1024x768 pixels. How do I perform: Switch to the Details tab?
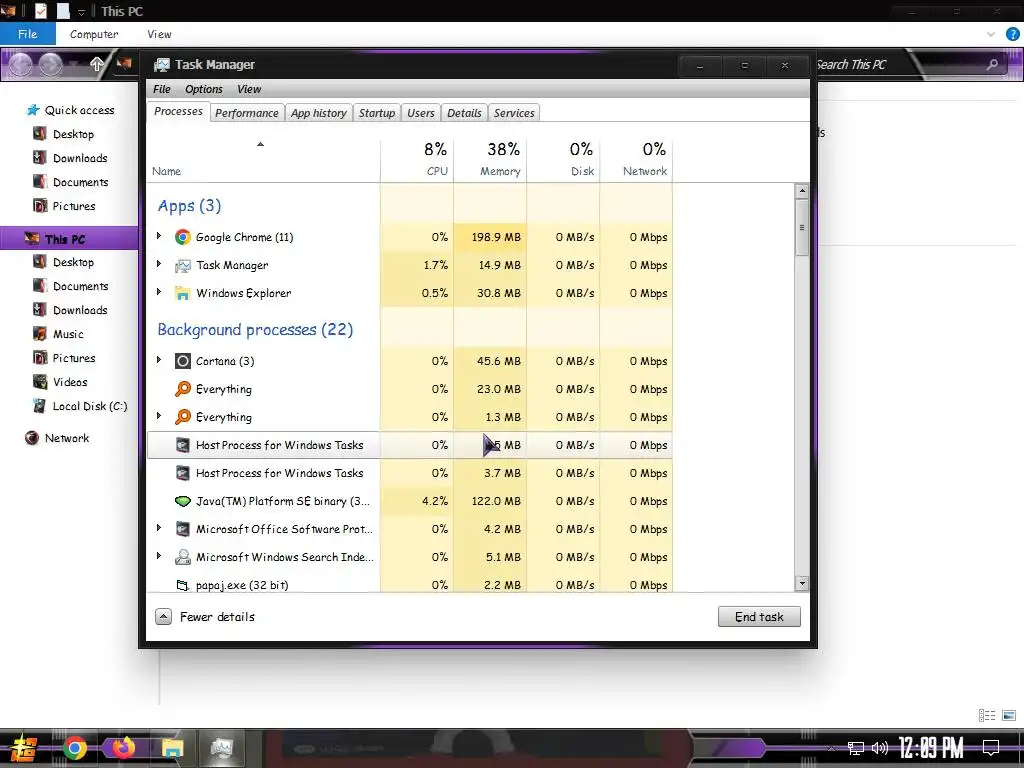point(464,113)
